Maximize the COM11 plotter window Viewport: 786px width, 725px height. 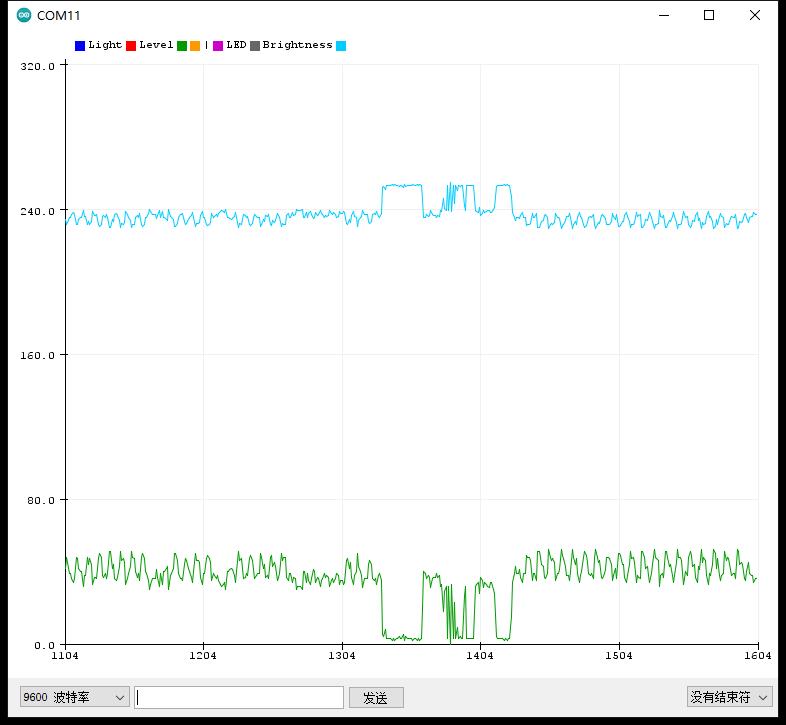[709, 15]
